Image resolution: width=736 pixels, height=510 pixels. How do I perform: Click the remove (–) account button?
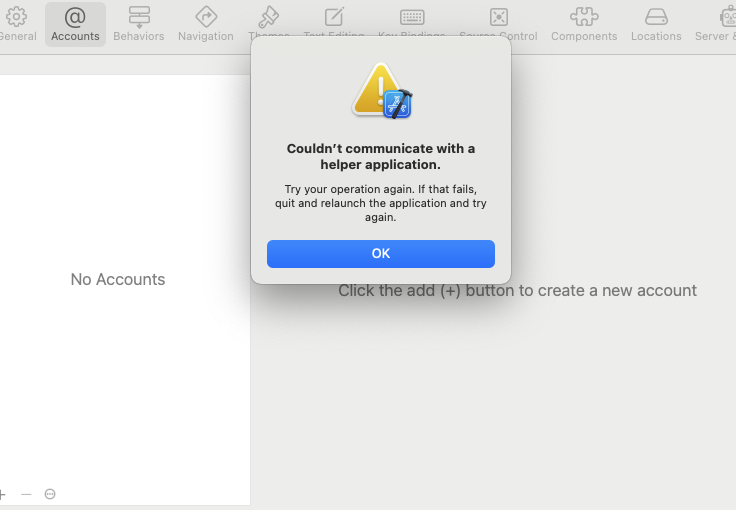coord(26,494)
